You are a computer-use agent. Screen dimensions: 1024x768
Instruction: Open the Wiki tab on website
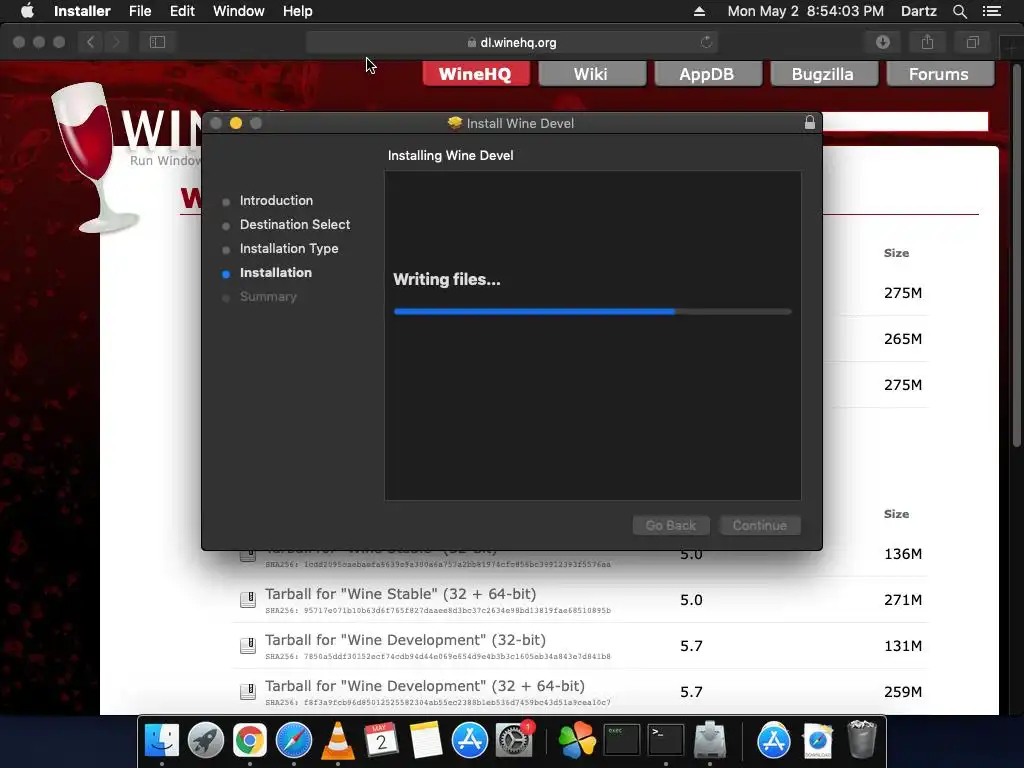592,74
